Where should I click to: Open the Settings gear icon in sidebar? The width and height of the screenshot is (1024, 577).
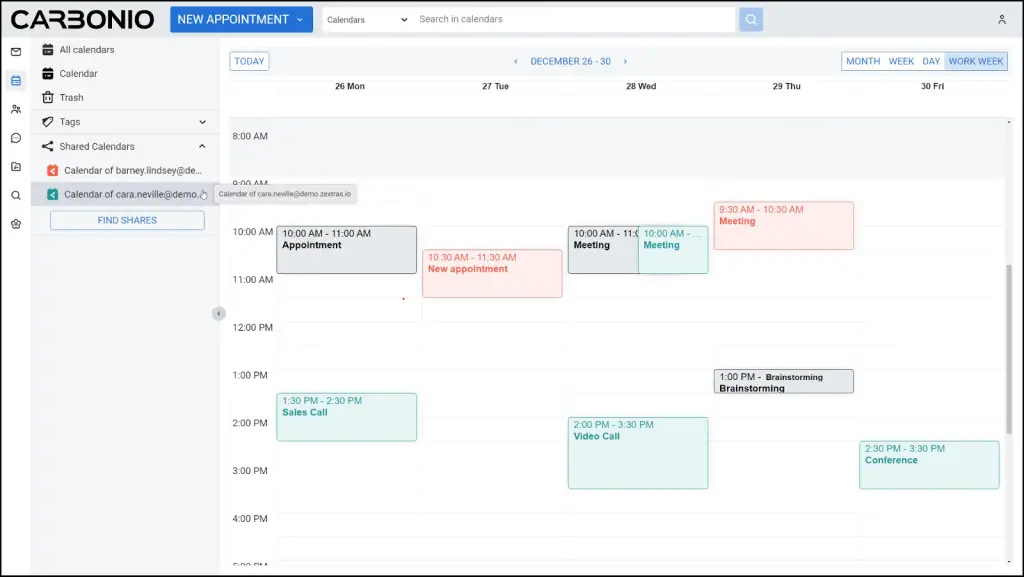tap(16, 224)
